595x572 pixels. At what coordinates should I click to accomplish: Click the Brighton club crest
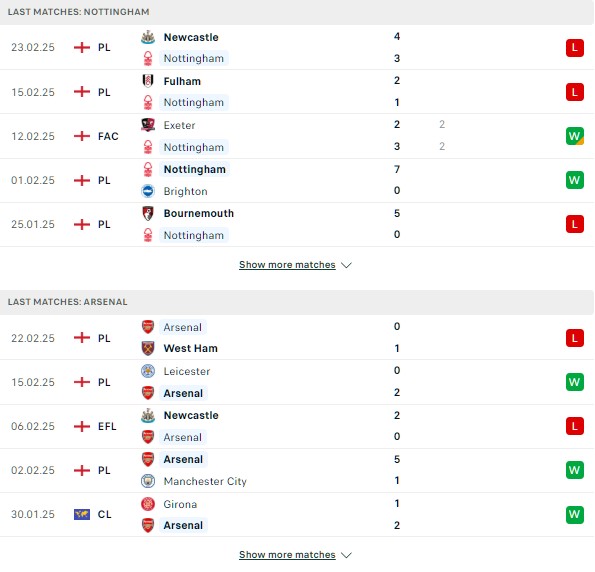pos(148,191)
